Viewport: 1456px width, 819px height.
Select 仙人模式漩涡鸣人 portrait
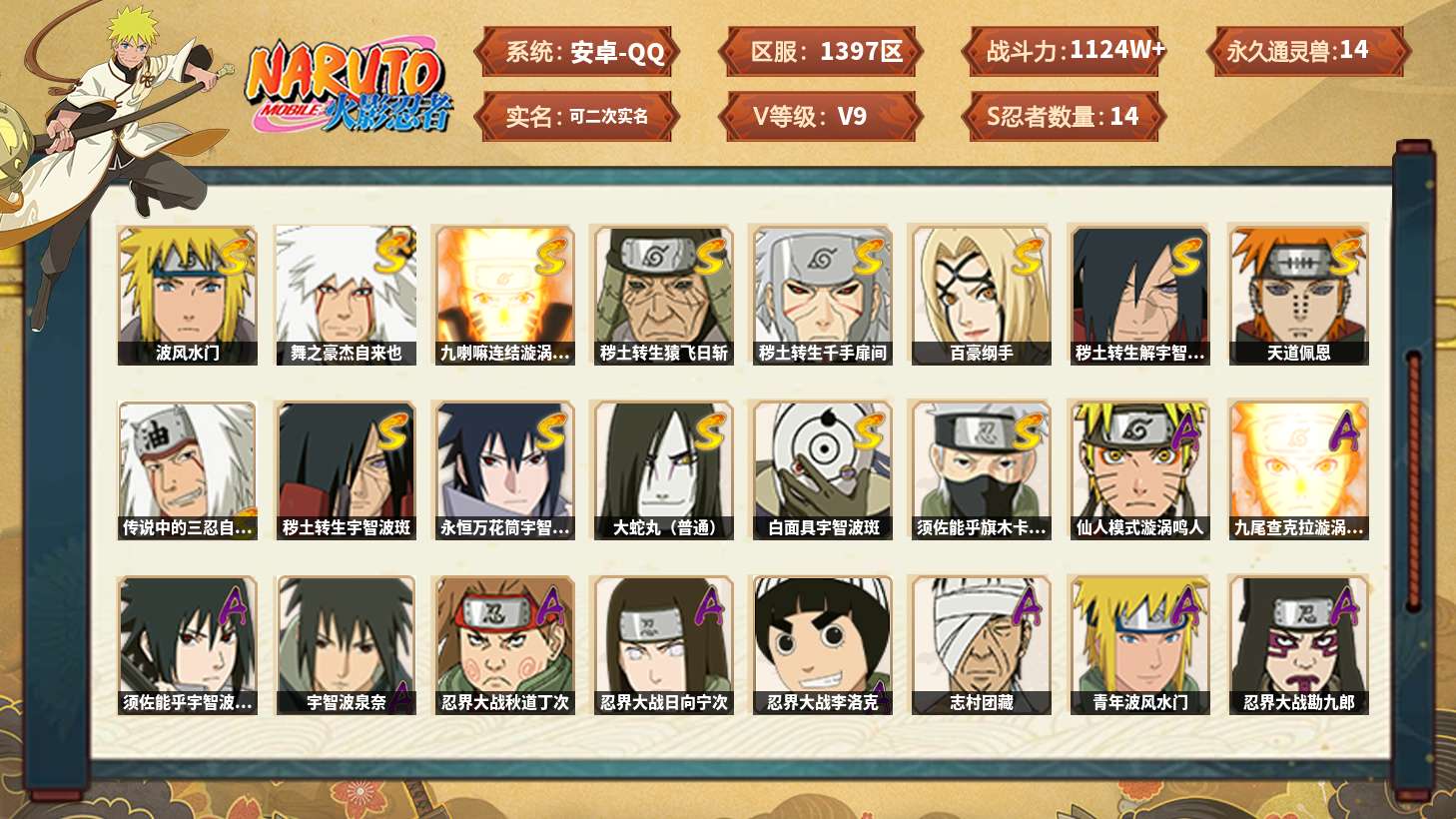coord(1139,470)
